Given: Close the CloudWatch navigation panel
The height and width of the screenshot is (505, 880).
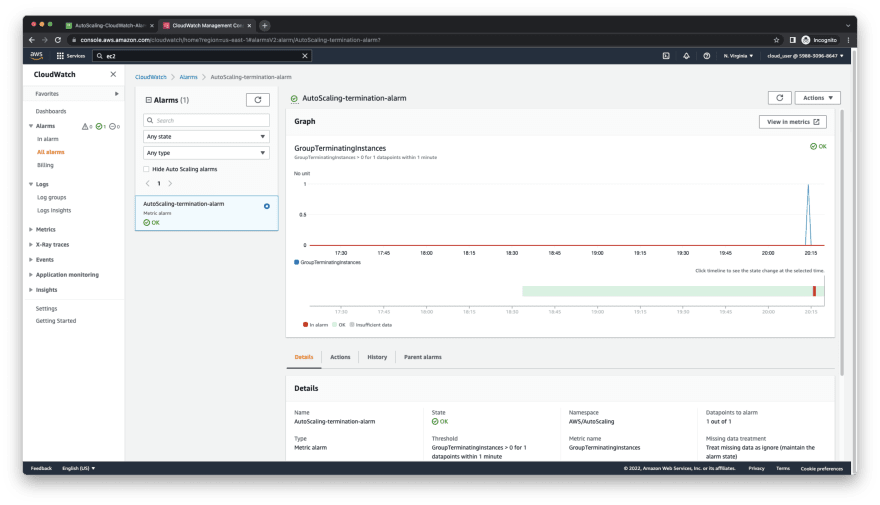Looking at the screenshot, I should tap(113, 74).
